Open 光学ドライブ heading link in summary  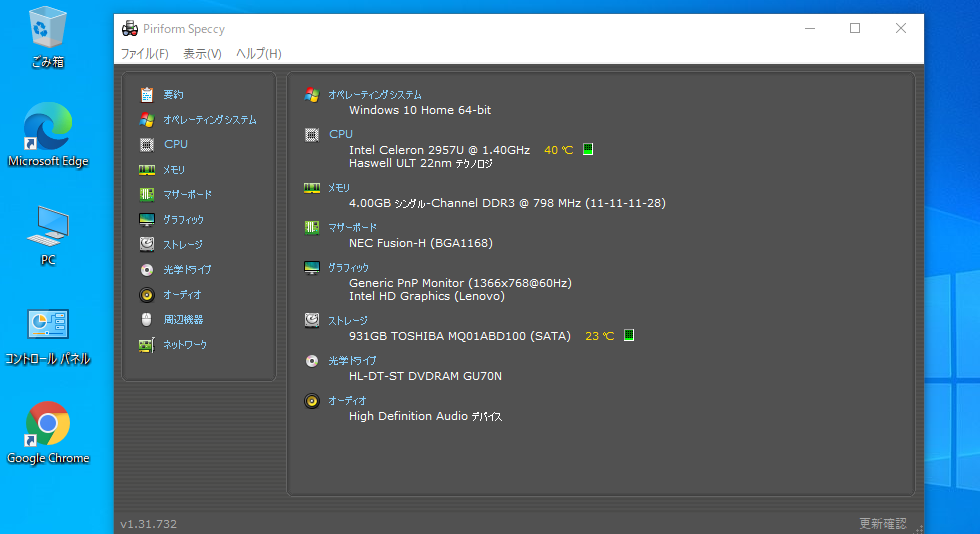(x=352, y=361)
